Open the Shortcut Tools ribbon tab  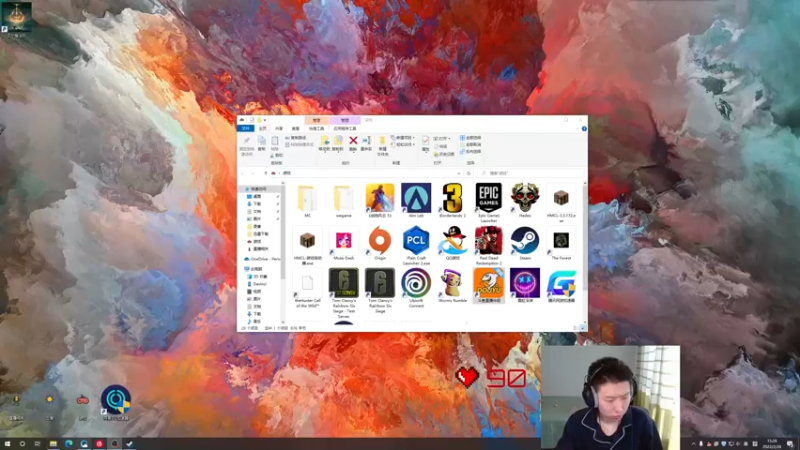click(316, 129)
